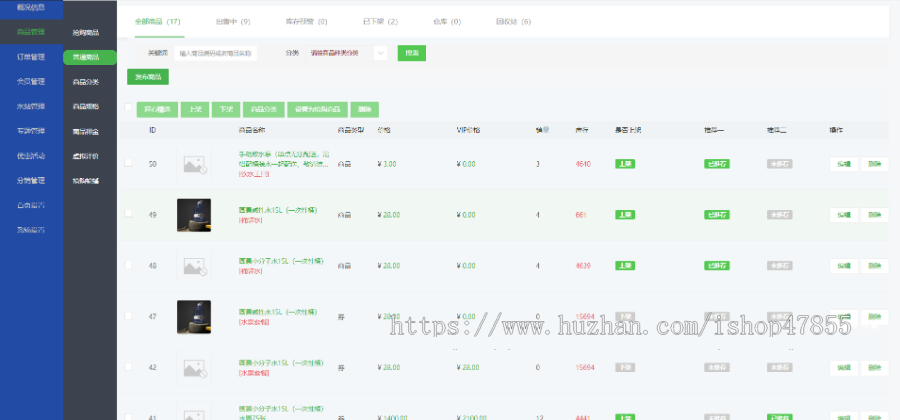The width and height of the screenshot is (900, 420).
Task: Click the bulk 下架 button in toolbar
Action: pyautogui.click(x=226, y=110)
